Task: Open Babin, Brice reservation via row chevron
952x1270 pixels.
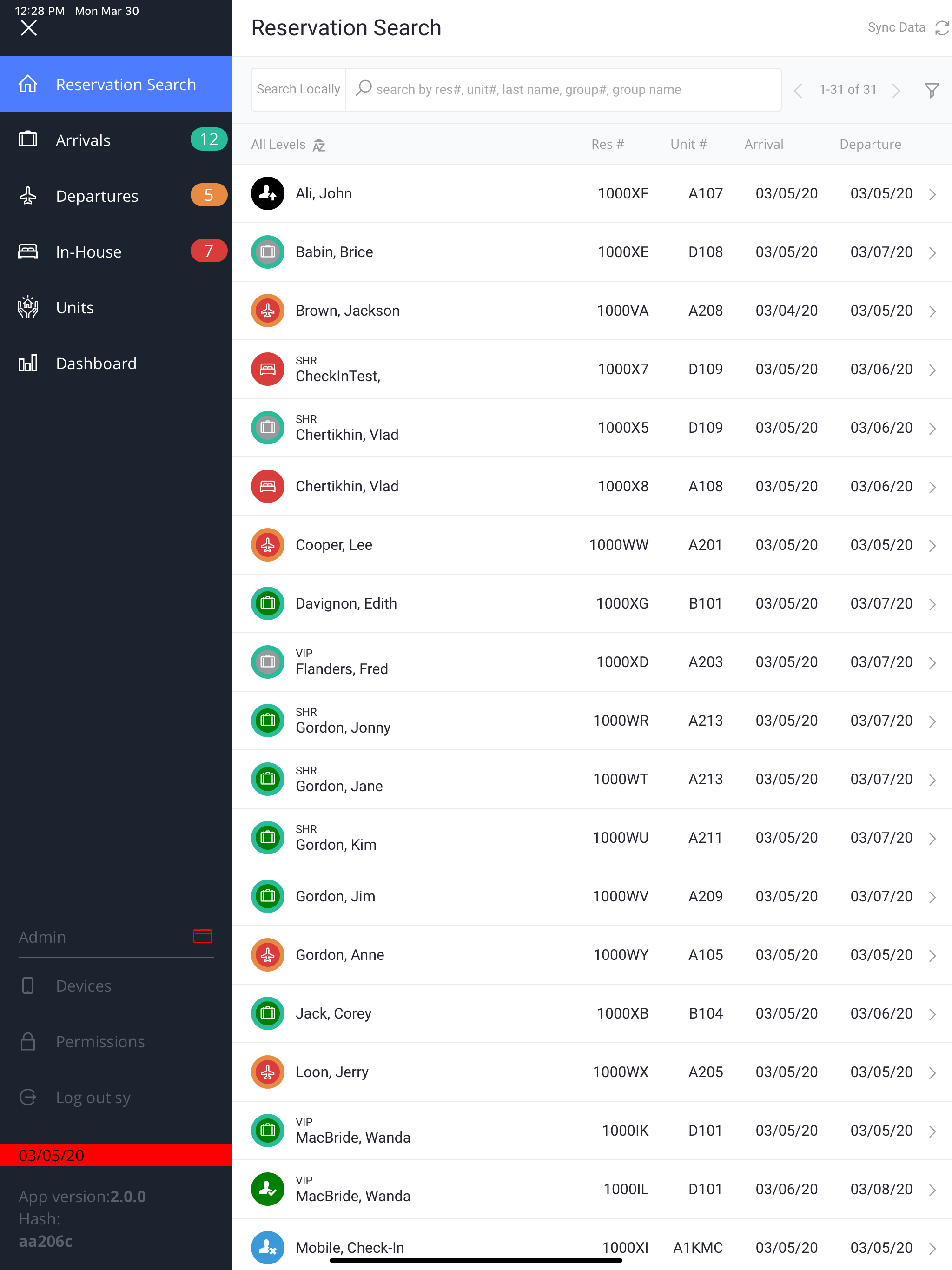Action: (x=932, y=252)
